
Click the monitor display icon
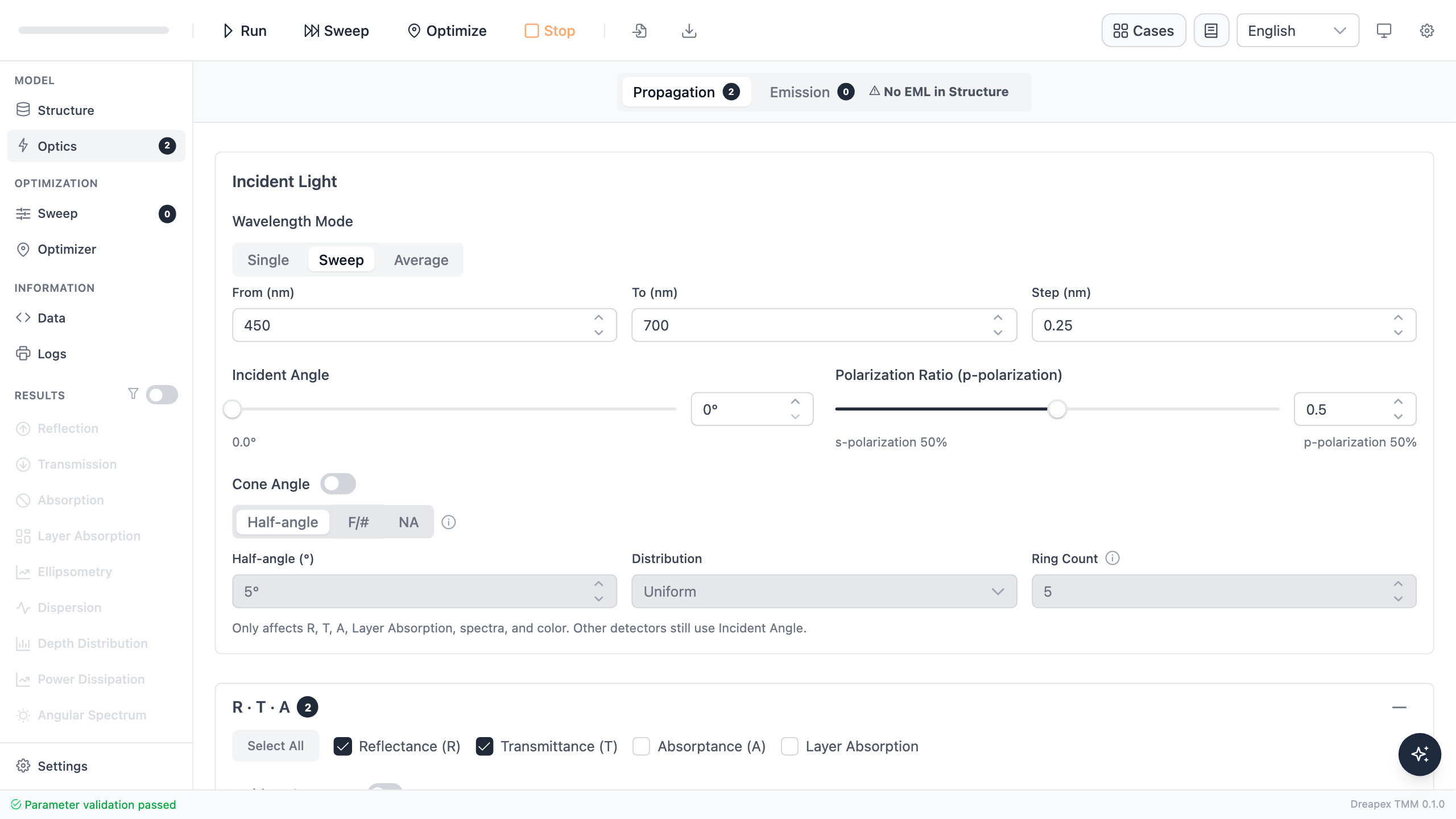(1384, 31)
